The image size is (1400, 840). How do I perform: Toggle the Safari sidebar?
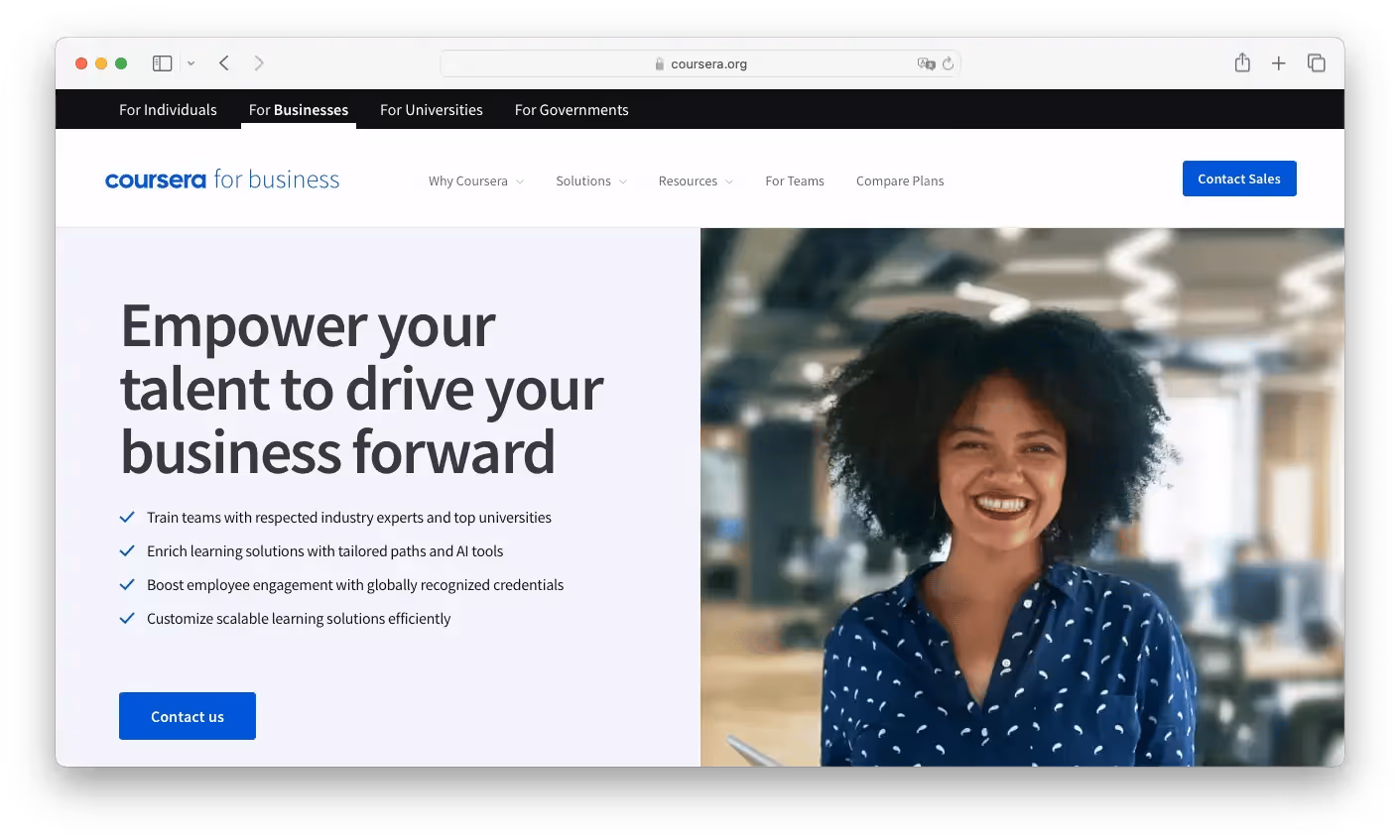click(x=161, y=62)
